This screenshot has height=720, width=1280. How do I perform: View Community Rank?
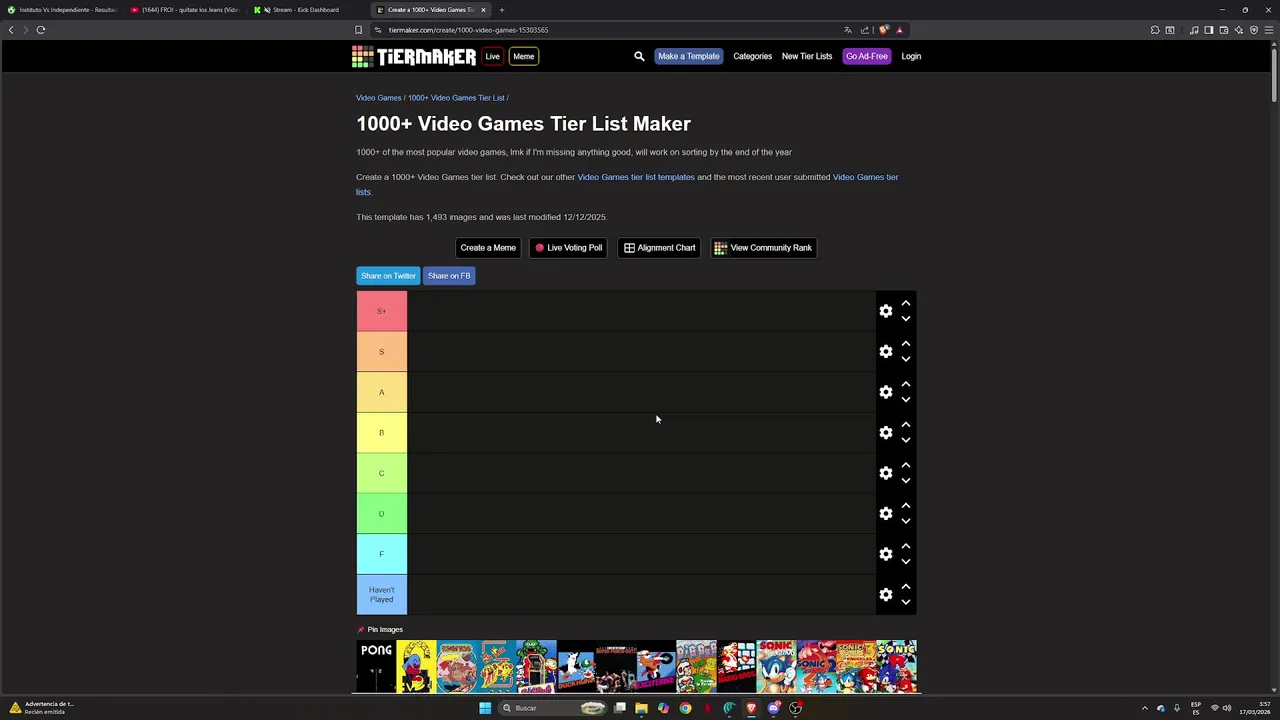(763, 248)
